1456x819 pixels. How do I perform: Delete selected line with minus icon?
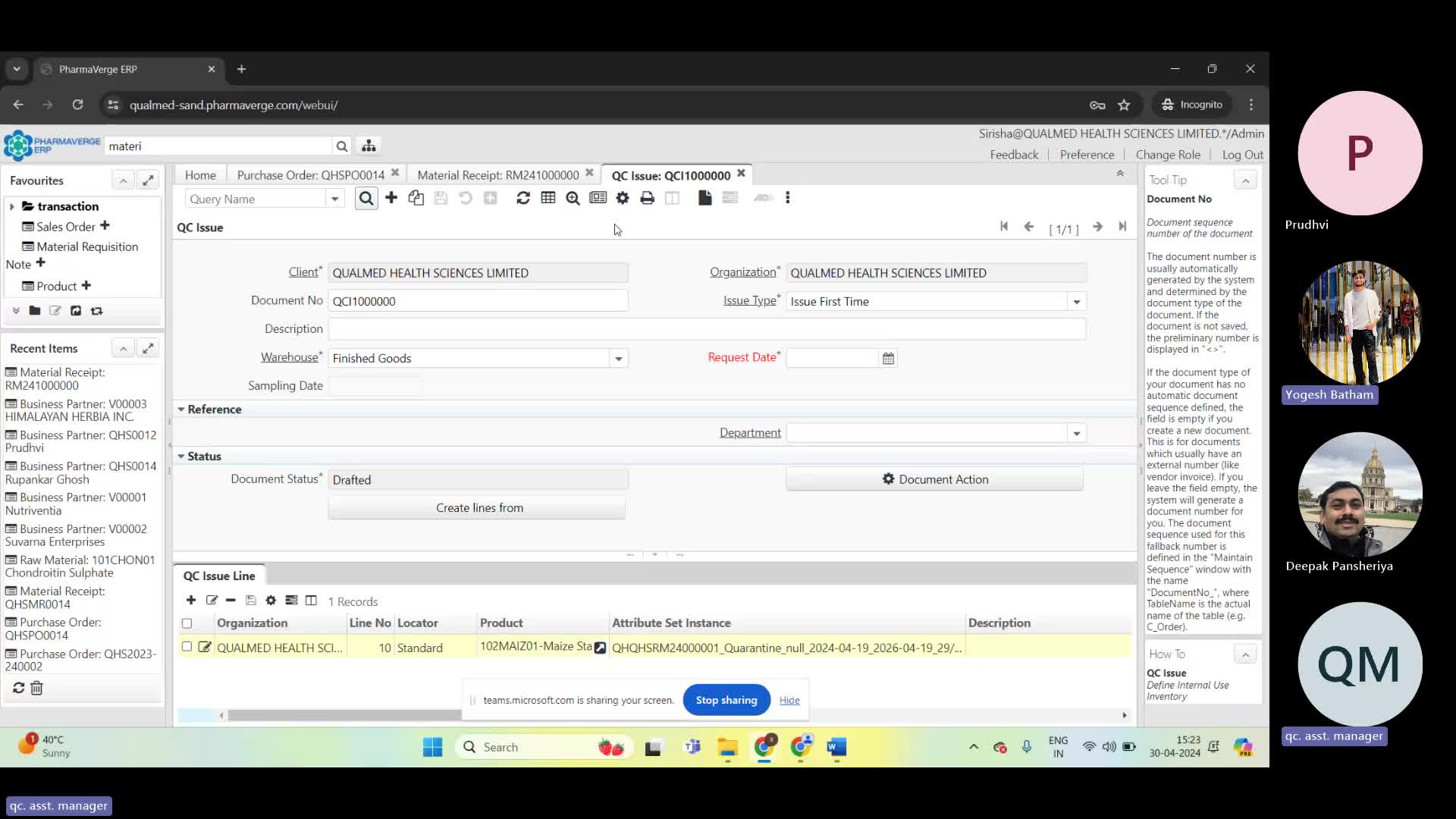point(231,601)
